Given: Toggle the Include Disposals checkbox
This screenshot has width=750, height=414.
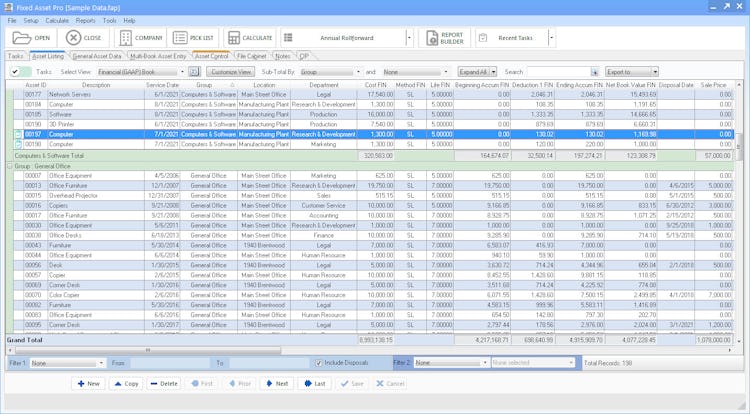Looking at the screenshot, I should [x=319, y=363].
